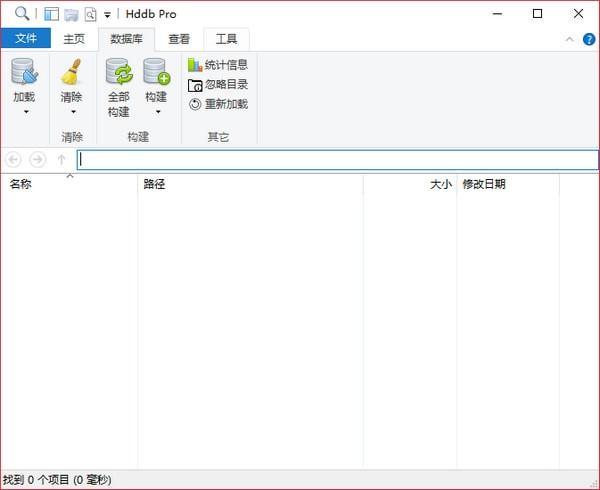Click the document search icon in title bar
The height and width of the screenshot is (490, 600).
pos(90,15)
